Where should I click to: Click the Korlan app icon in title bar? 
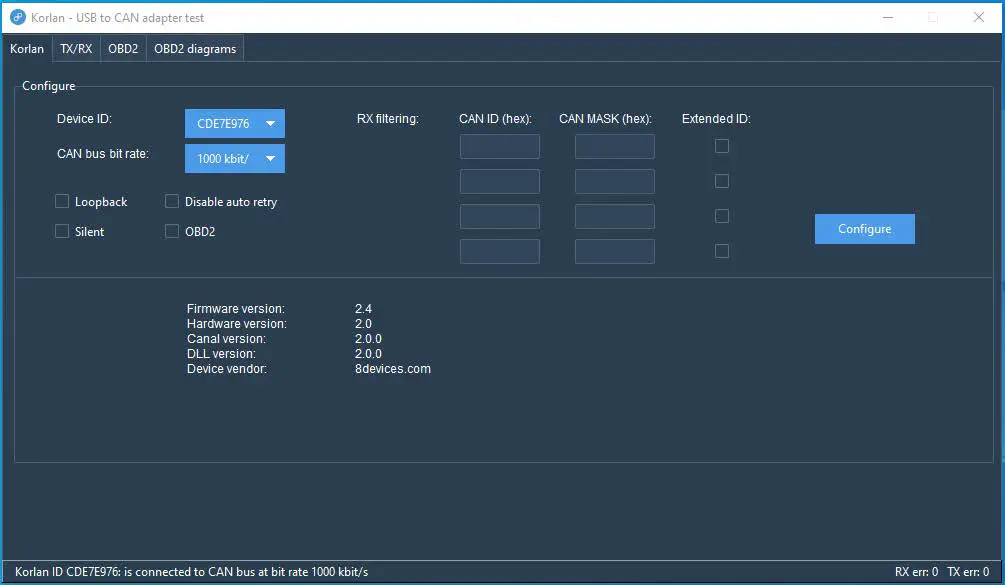pos(18,17)
